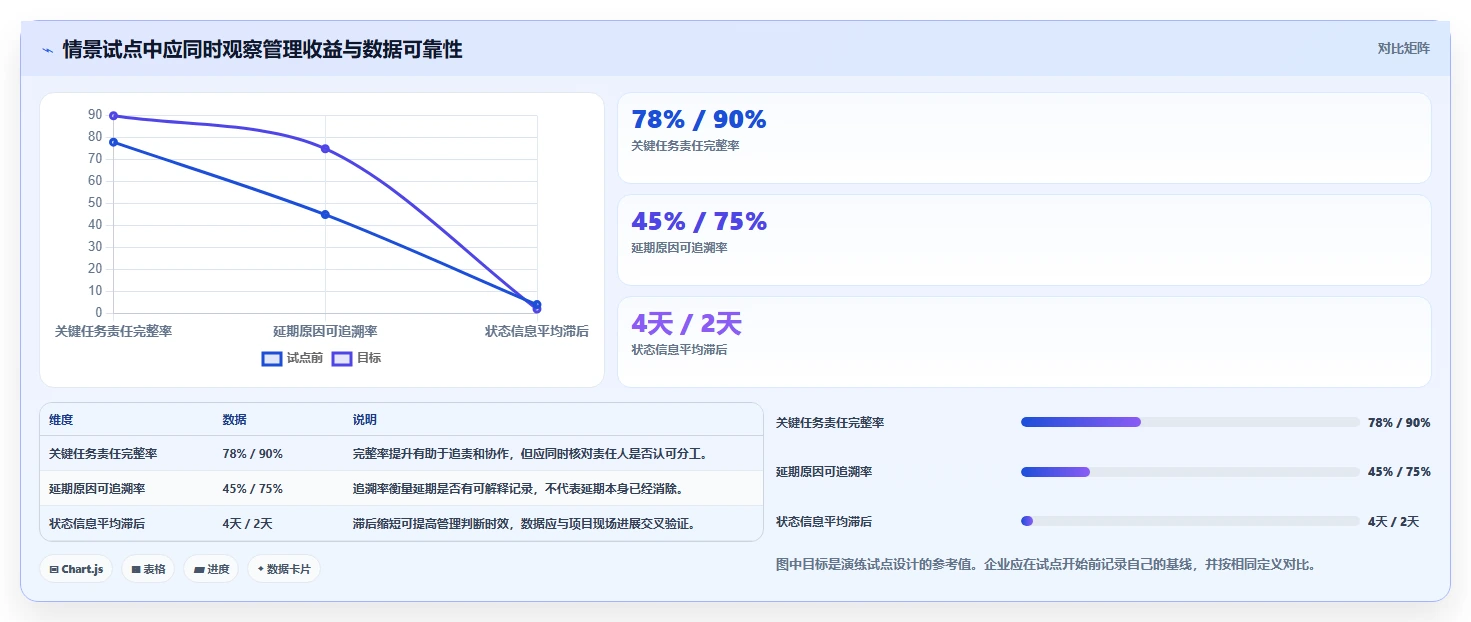This screenshot has width=1471, height=622.
Task: Click table data cell 4天 / 2天
Action: pyautogui.click(x=247, y=523)
